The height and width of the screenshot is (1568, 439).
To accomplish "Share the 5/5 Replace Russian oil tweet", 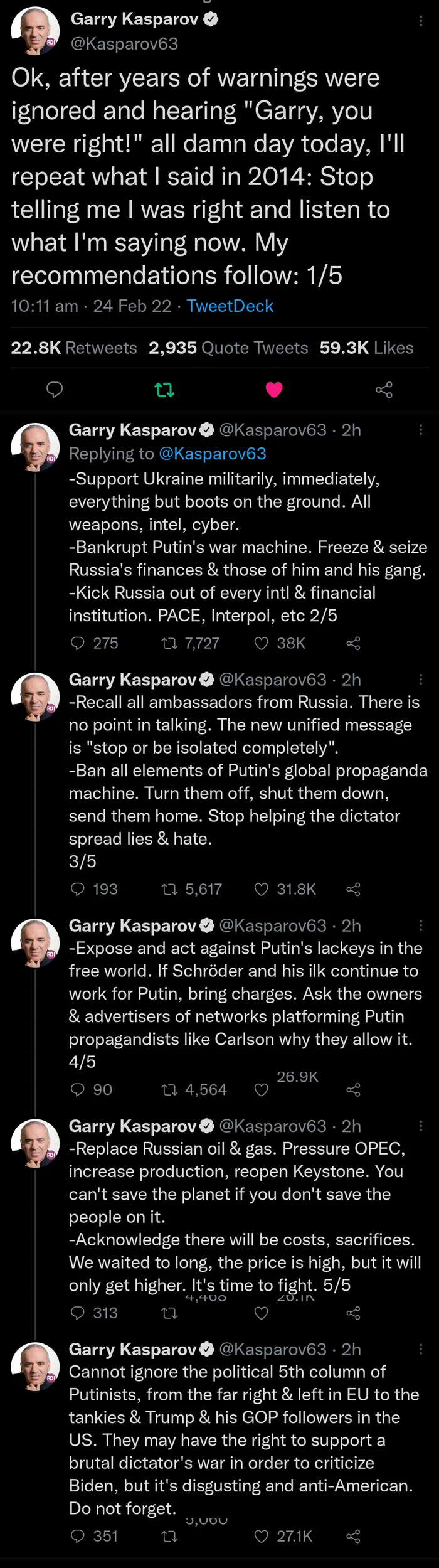I will pyautogui.click(x=353, y=1313).
